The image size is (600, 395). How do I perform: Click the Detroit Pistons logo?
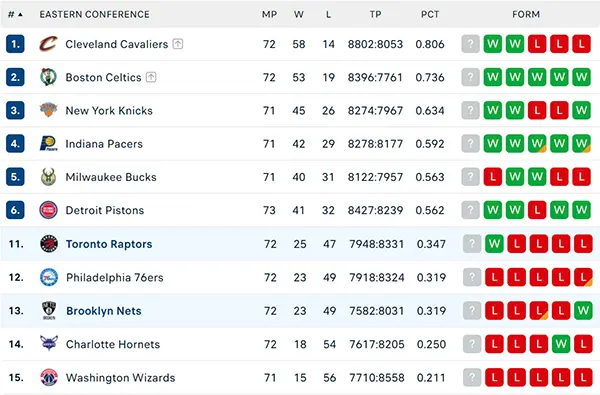coord(49,210)
